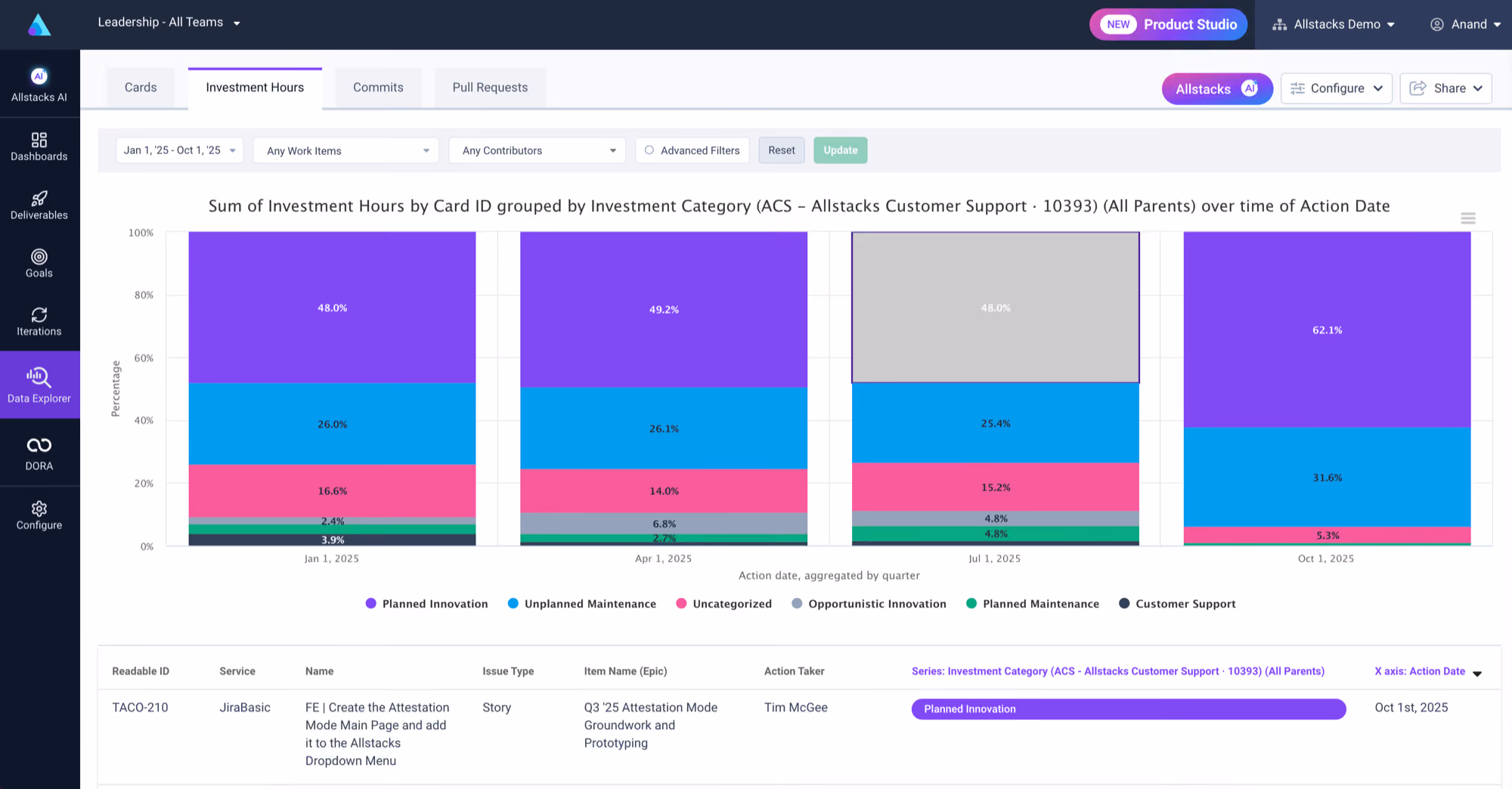Click the Allstacks logo in top corner
Image resolution: width=1512 pixels, height=789 pixels.
pos(39,25)
